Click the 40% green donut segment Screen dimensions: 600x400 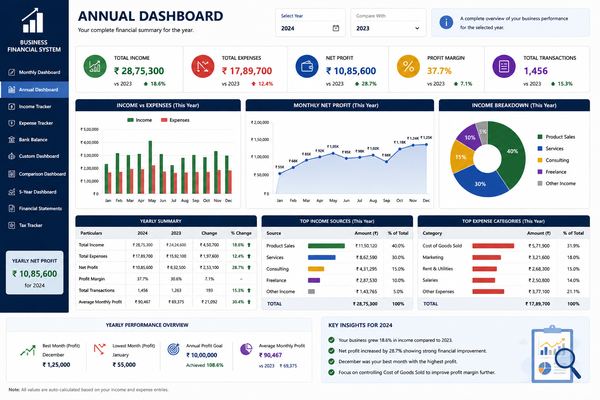click(513, 152)
